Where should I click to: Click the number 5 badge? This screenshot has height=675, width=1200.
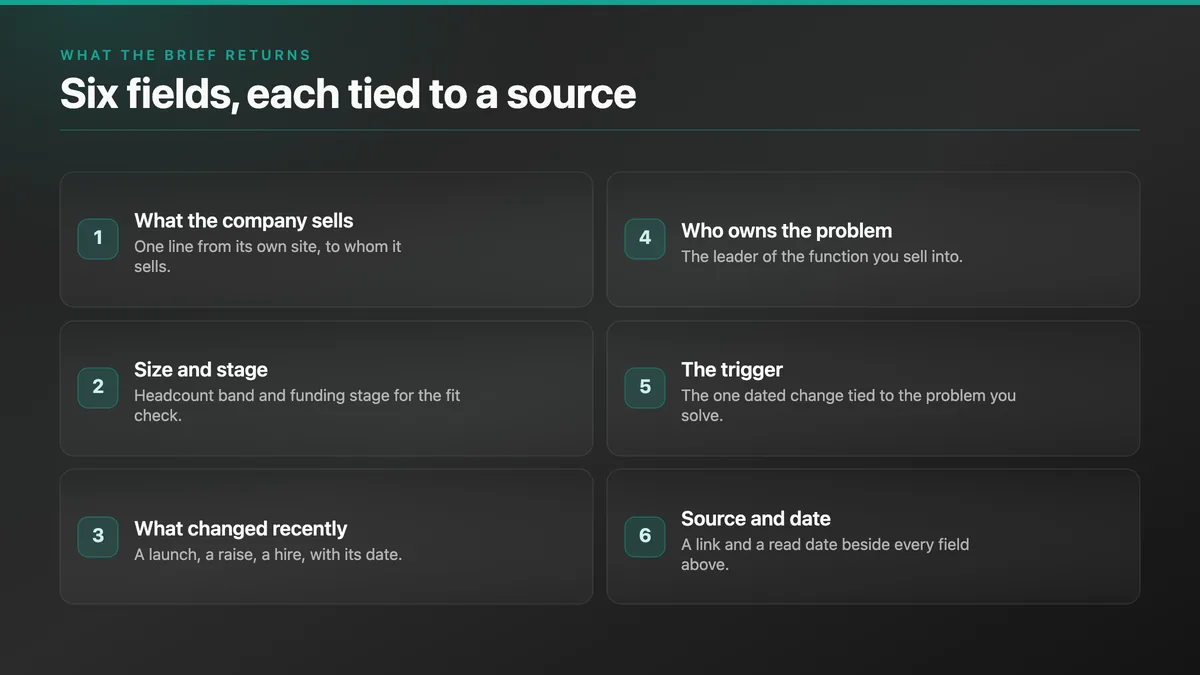click(645, 387)
